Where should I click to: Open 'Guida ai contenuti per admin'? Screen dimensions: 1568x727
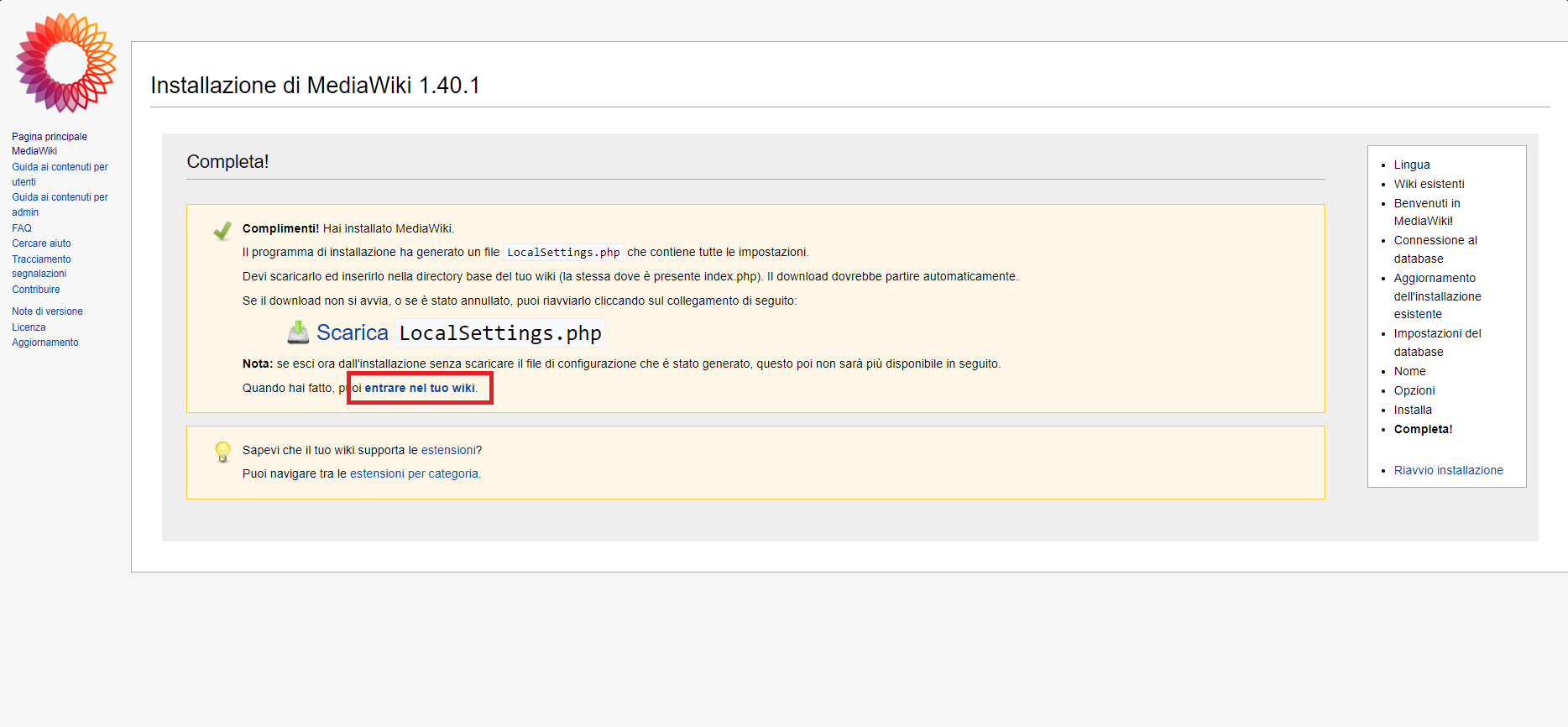(x=60, y=205)
